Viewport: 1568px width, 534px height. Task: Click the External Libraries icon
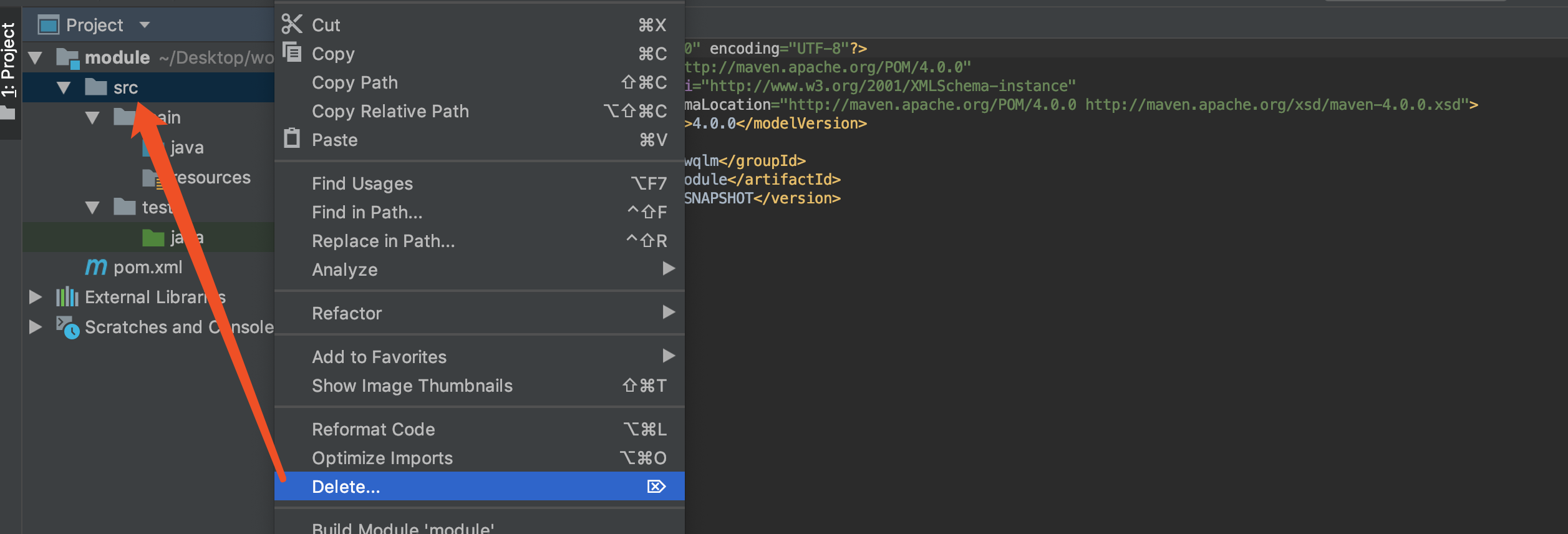67,297
